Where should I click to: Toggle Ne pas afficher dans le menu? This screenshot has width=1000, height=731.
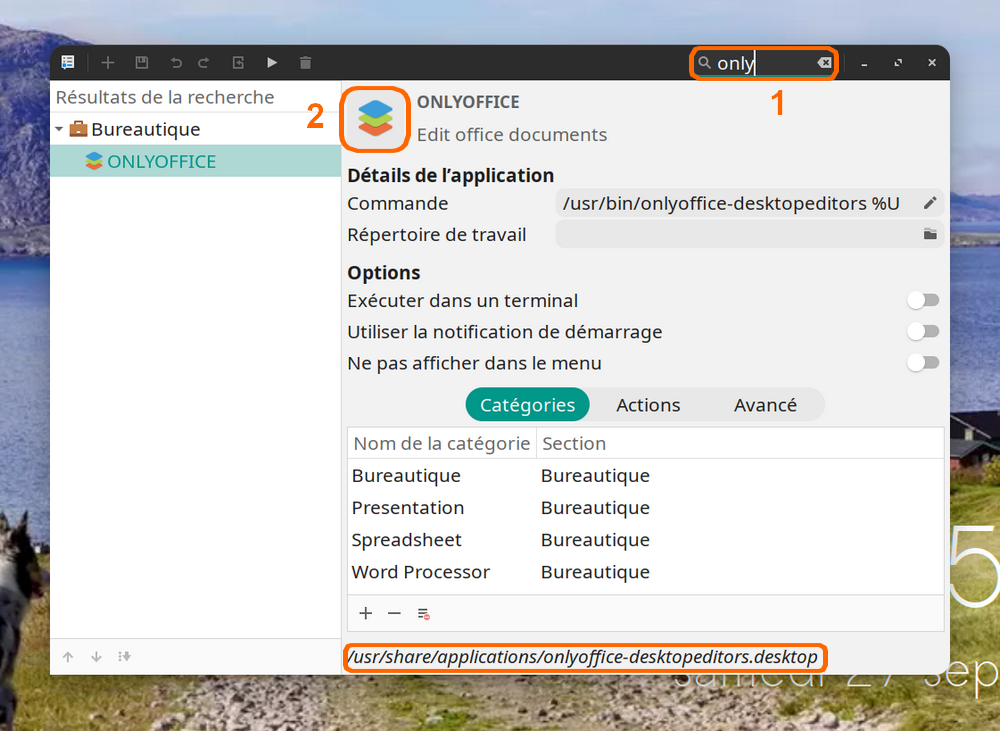pyautogui.click(x=923, y=363)
